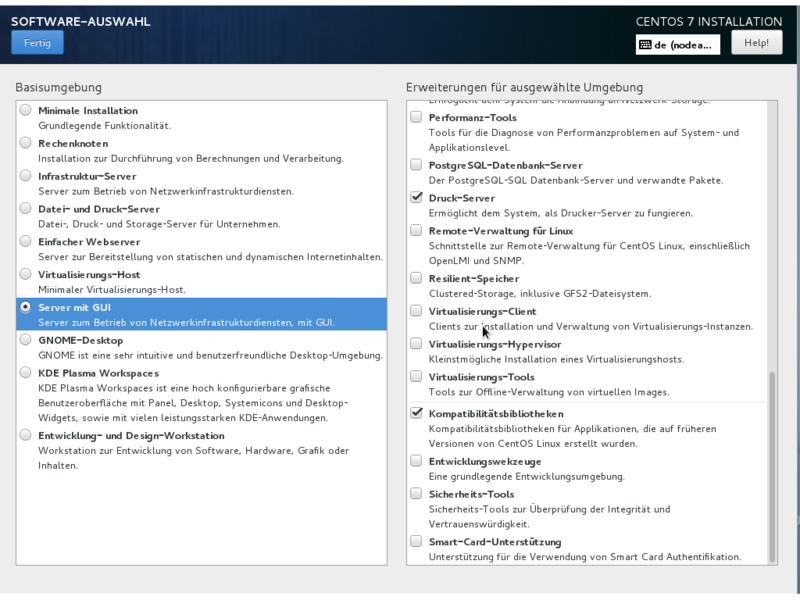Click the GNOME-Desktop label
Viewport: 800px width, 600px height.
[x=81, y=340]
